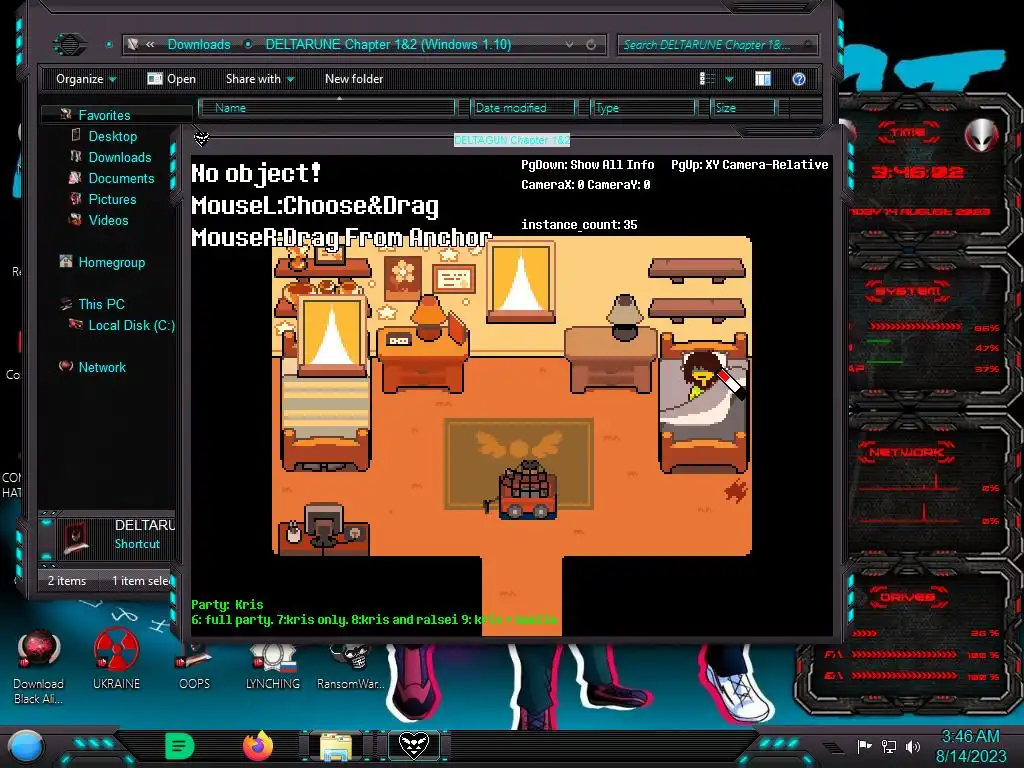The height and width of the screenshot is (768, 1024).
Task: Click the Search DELTARUNE Chapter field
Action: pyautogui.click(x=717, y=44)
